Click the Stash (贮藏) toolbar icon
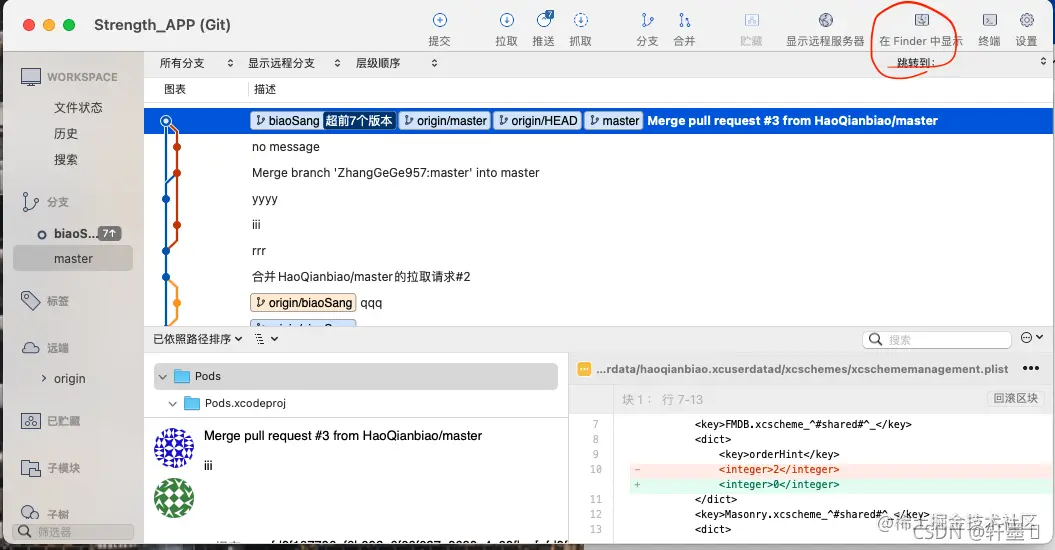The image size is (1055, 550). tap(752, 20)
